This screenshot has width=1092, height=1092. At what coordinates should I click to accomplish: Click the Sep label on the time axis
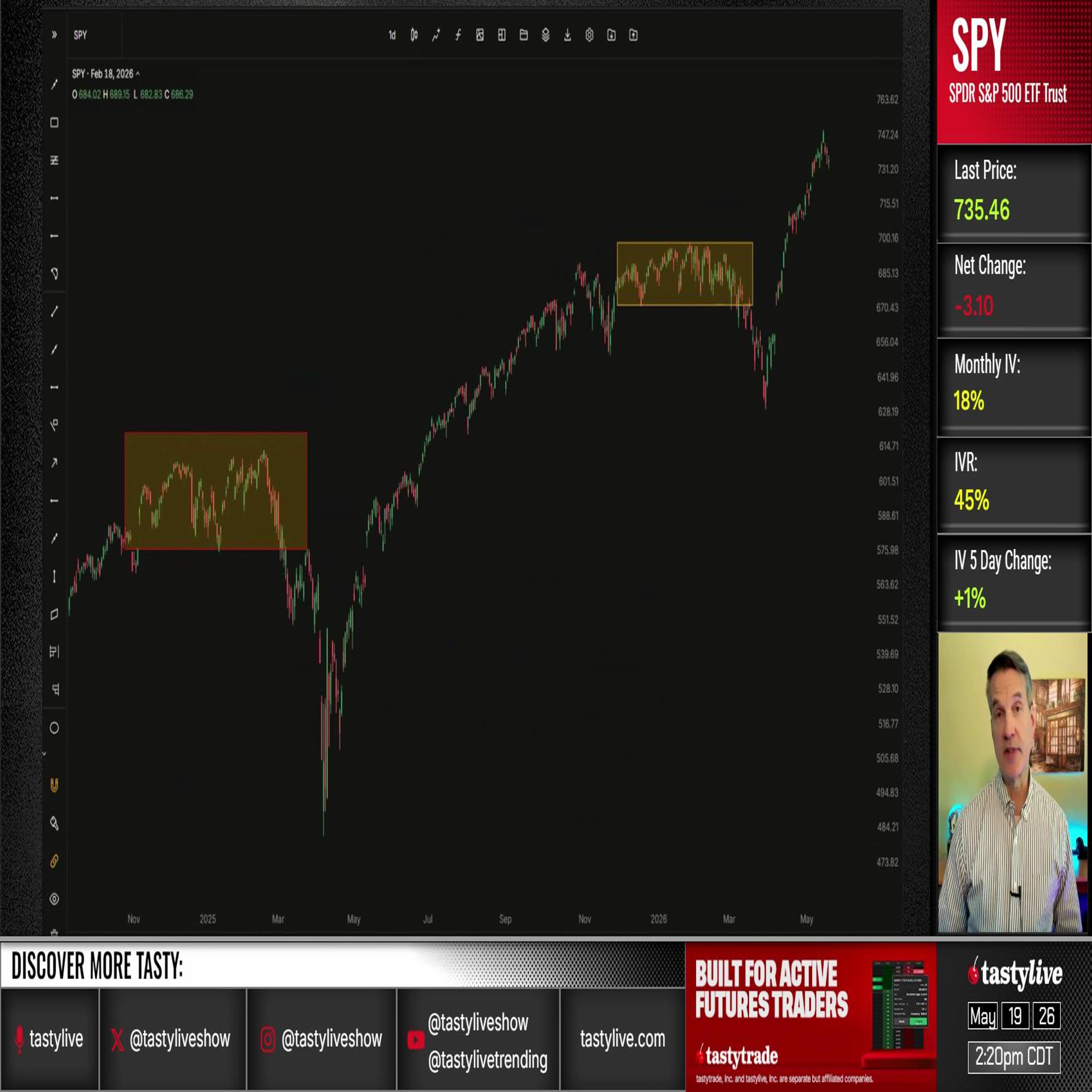pos(505,919)
